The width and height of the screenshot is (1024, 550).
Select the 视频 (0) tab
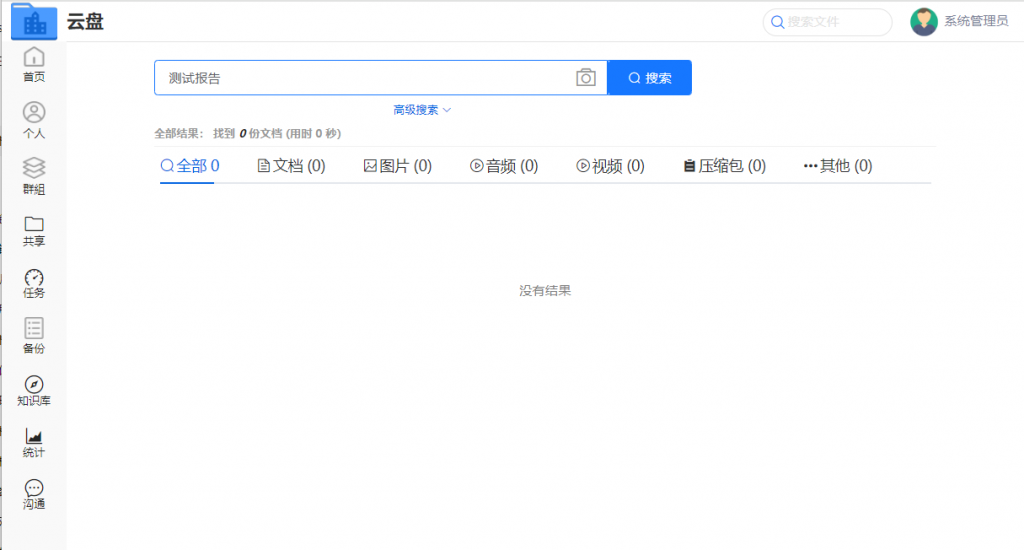pyautogui.click(x=610, y=166)
